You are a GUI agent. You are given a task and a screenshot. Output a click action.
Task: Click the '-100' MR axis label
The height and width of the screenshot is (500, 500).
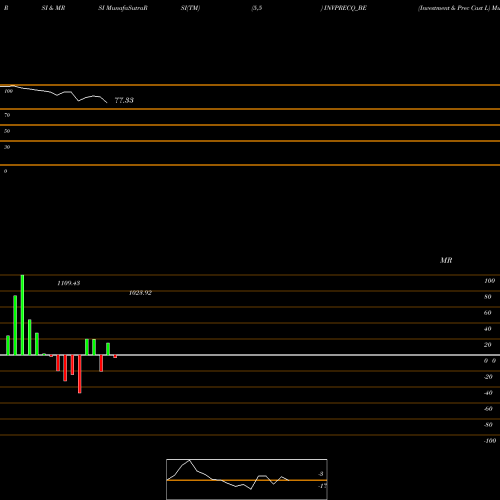[x=490, y=441]
